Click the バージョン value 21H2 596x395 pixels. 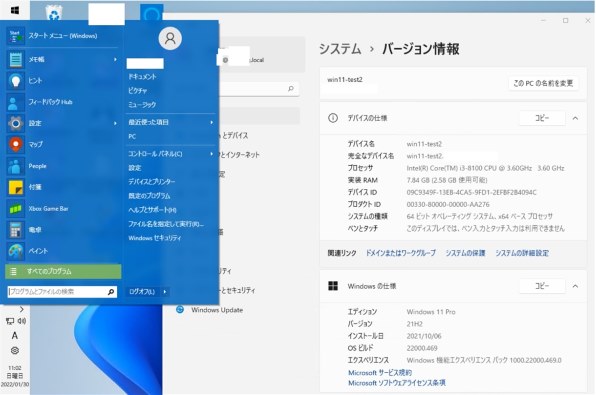pos(414,324)
